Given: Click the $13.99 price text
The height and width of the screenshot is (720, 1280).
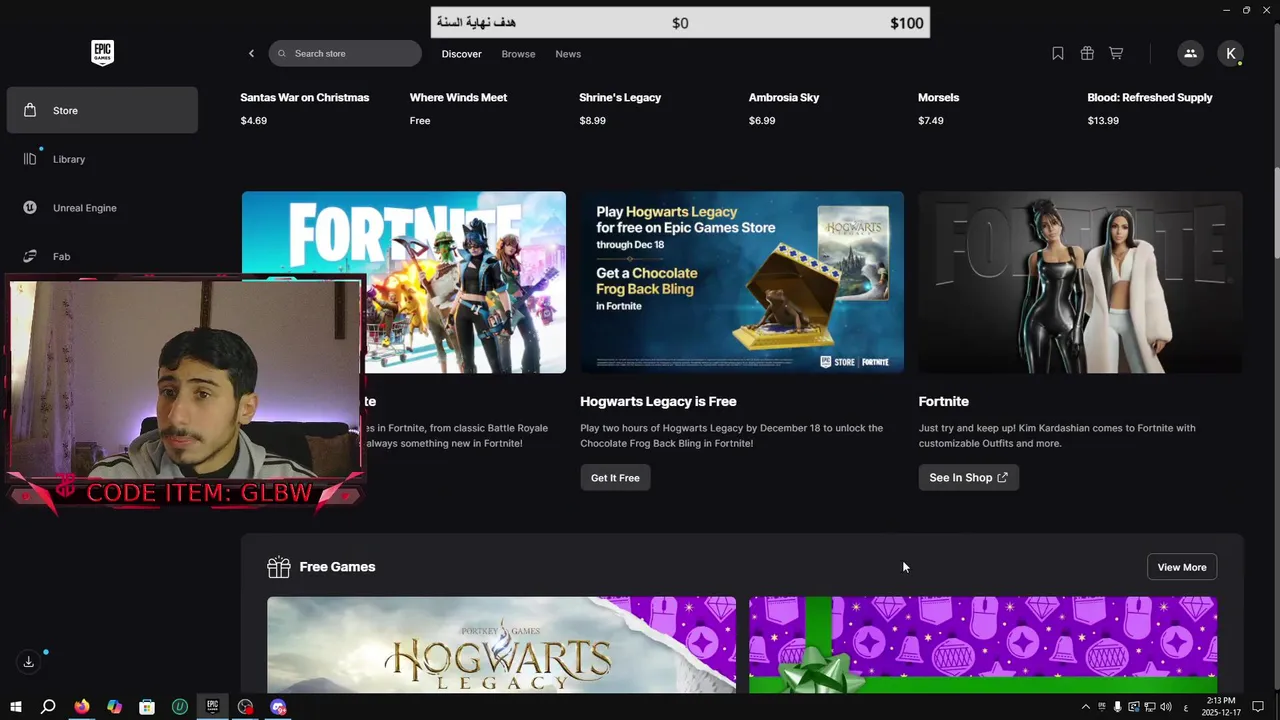Looking at the screenshot, I should (x=1103, y=121).
